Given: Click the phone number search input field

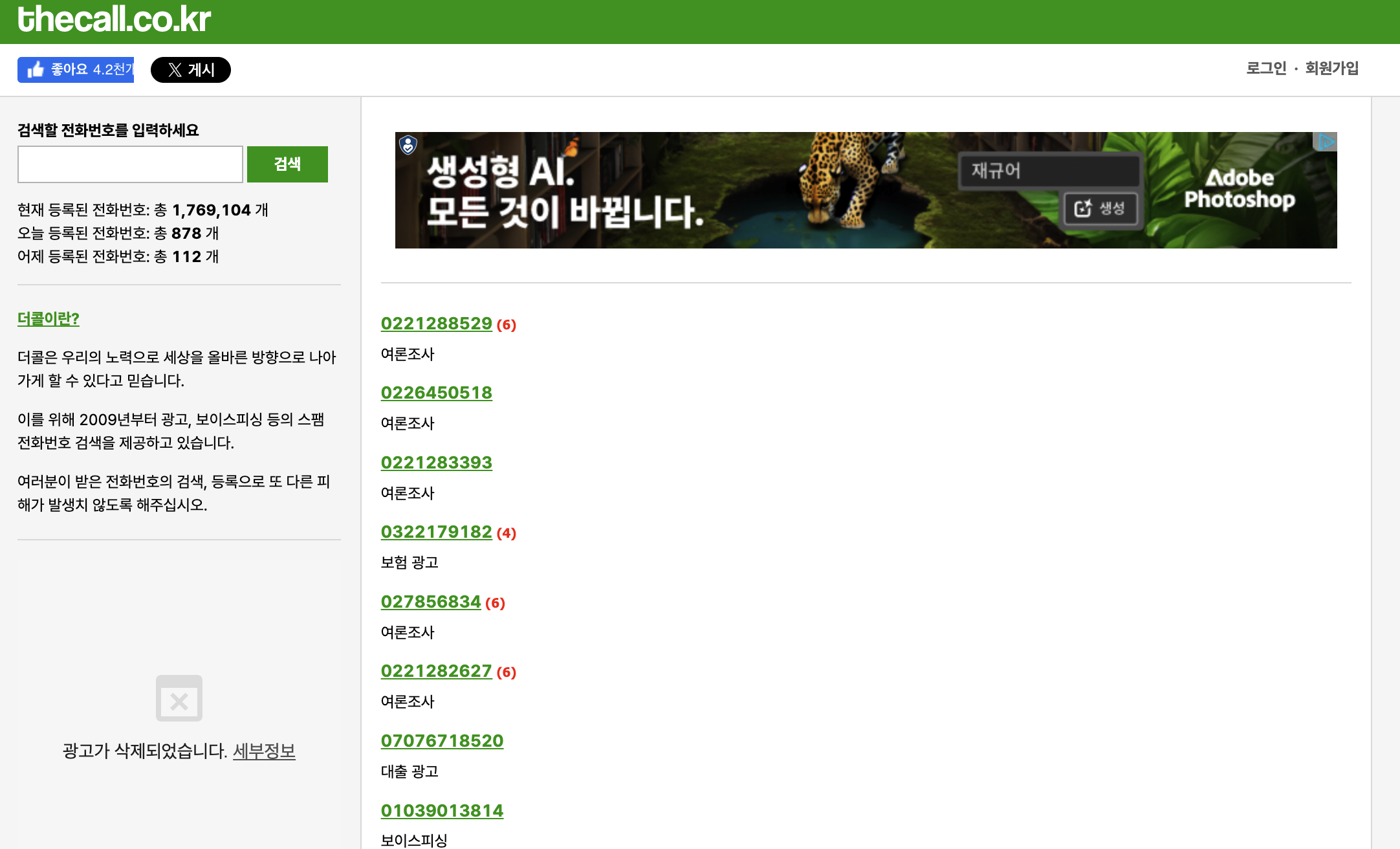Looking at the screenshot, I should 130,164.
